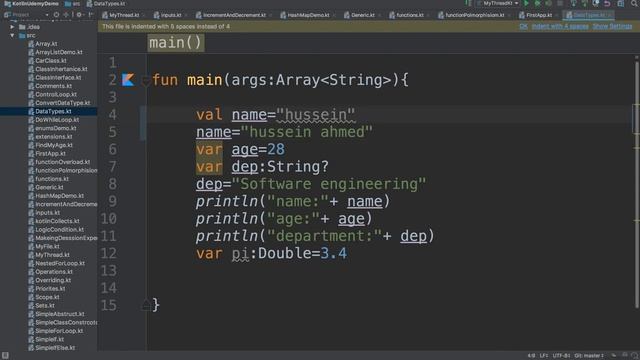Open Overriding.kt in the project tree
The height and width of the screenshot is (360, 640).
53,280
